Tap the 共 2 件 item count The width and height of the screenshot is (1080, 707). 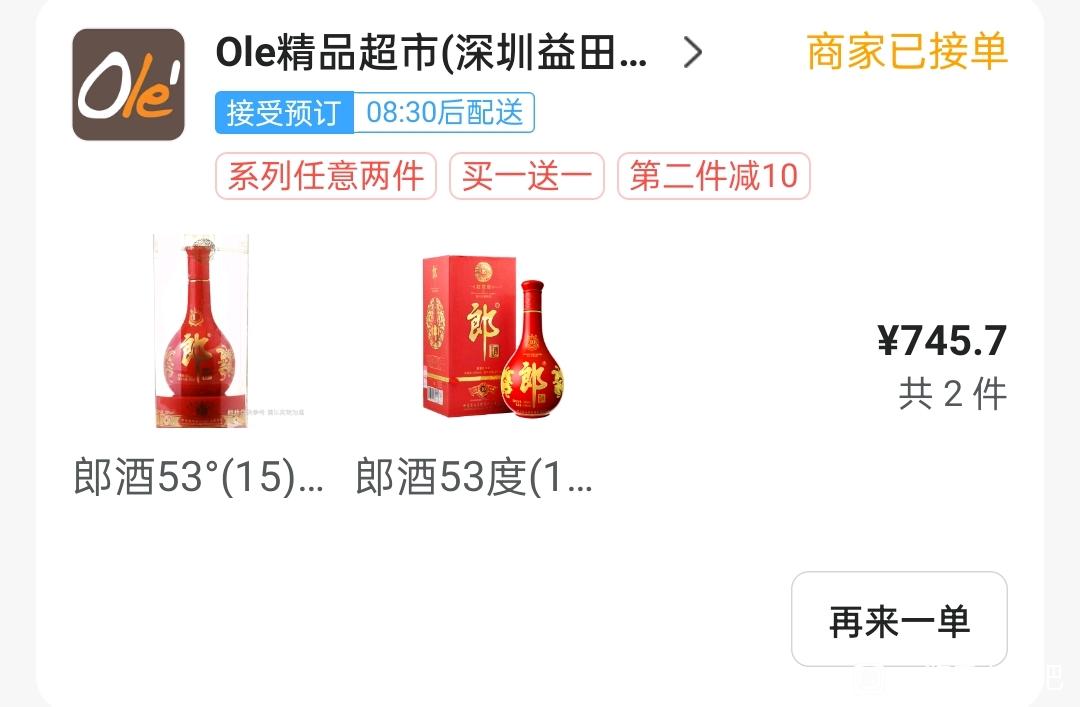coord(953,394)
